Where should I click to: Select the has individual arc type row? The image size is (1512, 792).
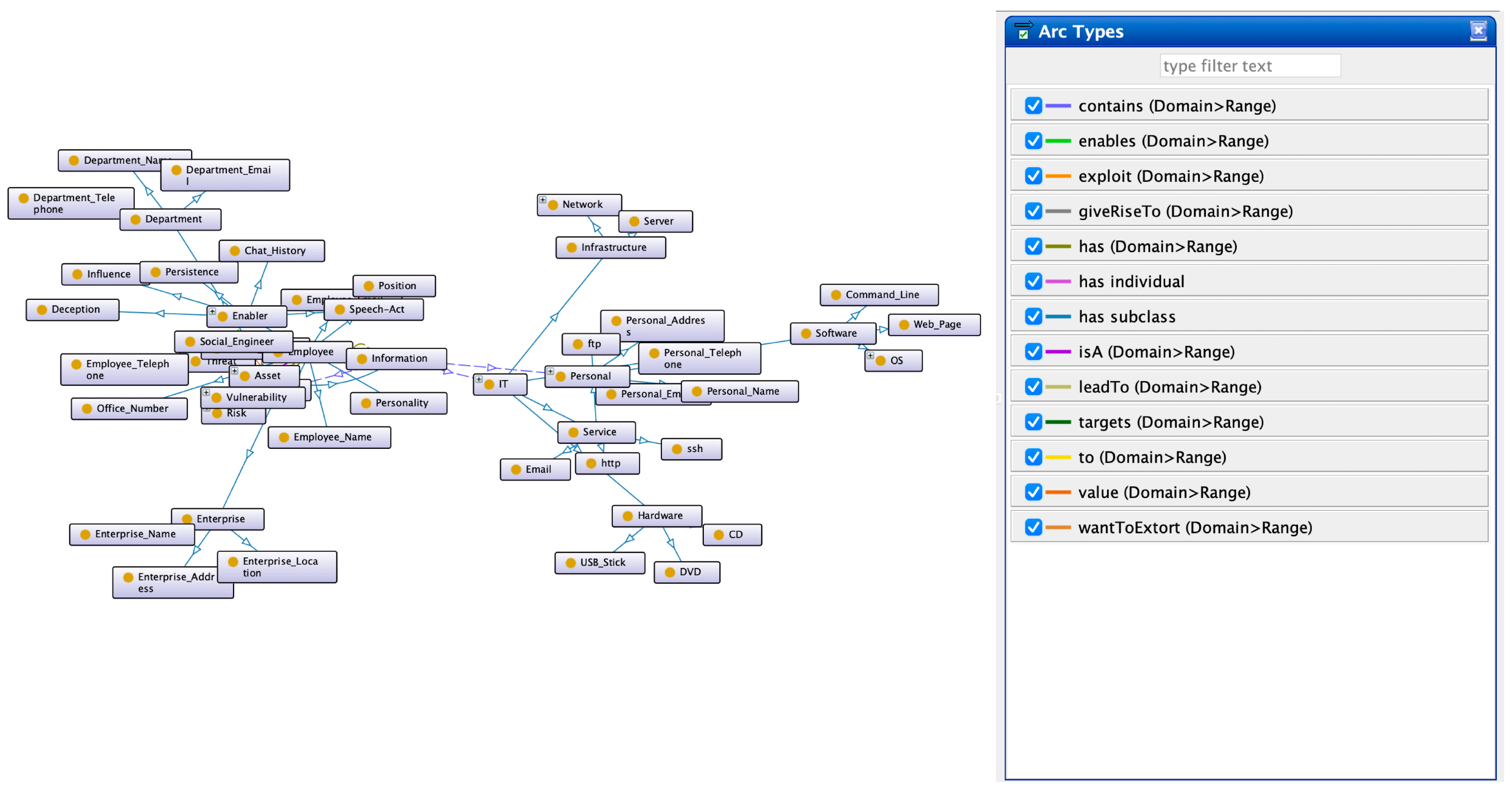point(1131,282)
